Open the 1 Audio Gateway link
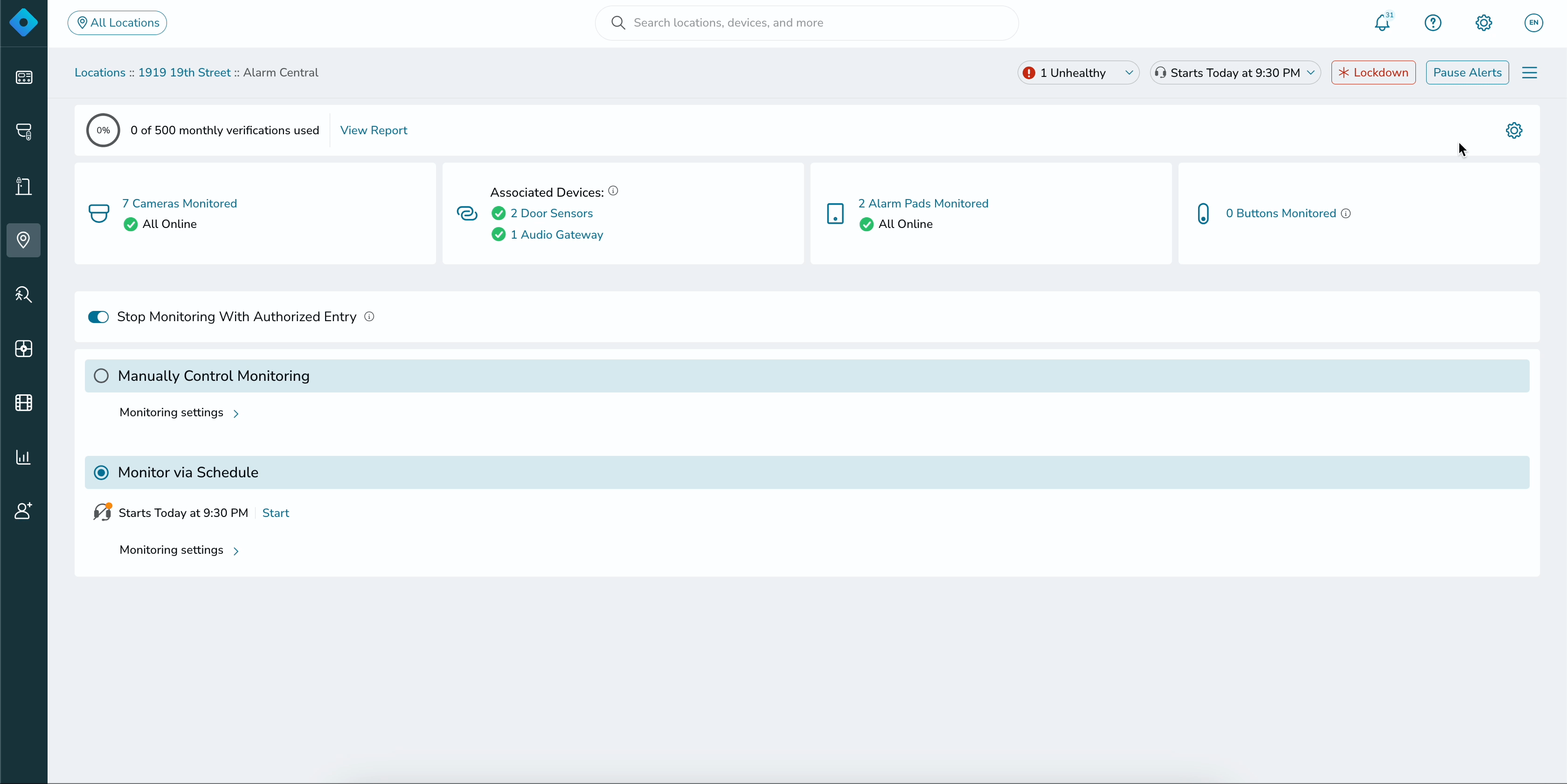The width and height of the screenshot is (1567, 784). 556,234
